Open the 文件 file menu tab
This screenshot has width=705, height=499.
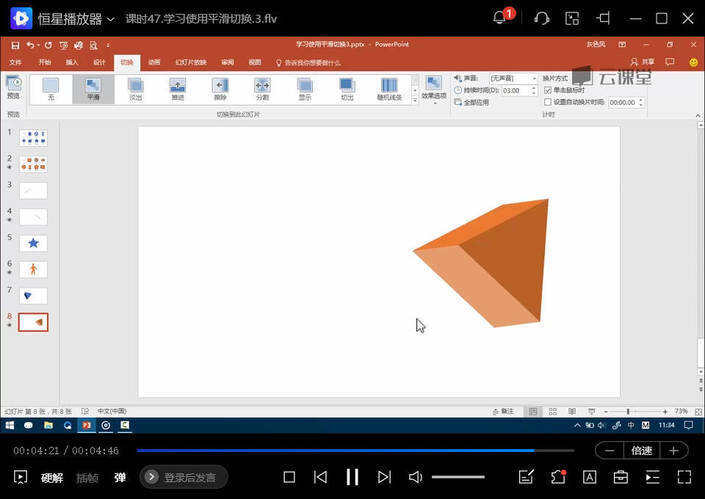tap(15, 62)
